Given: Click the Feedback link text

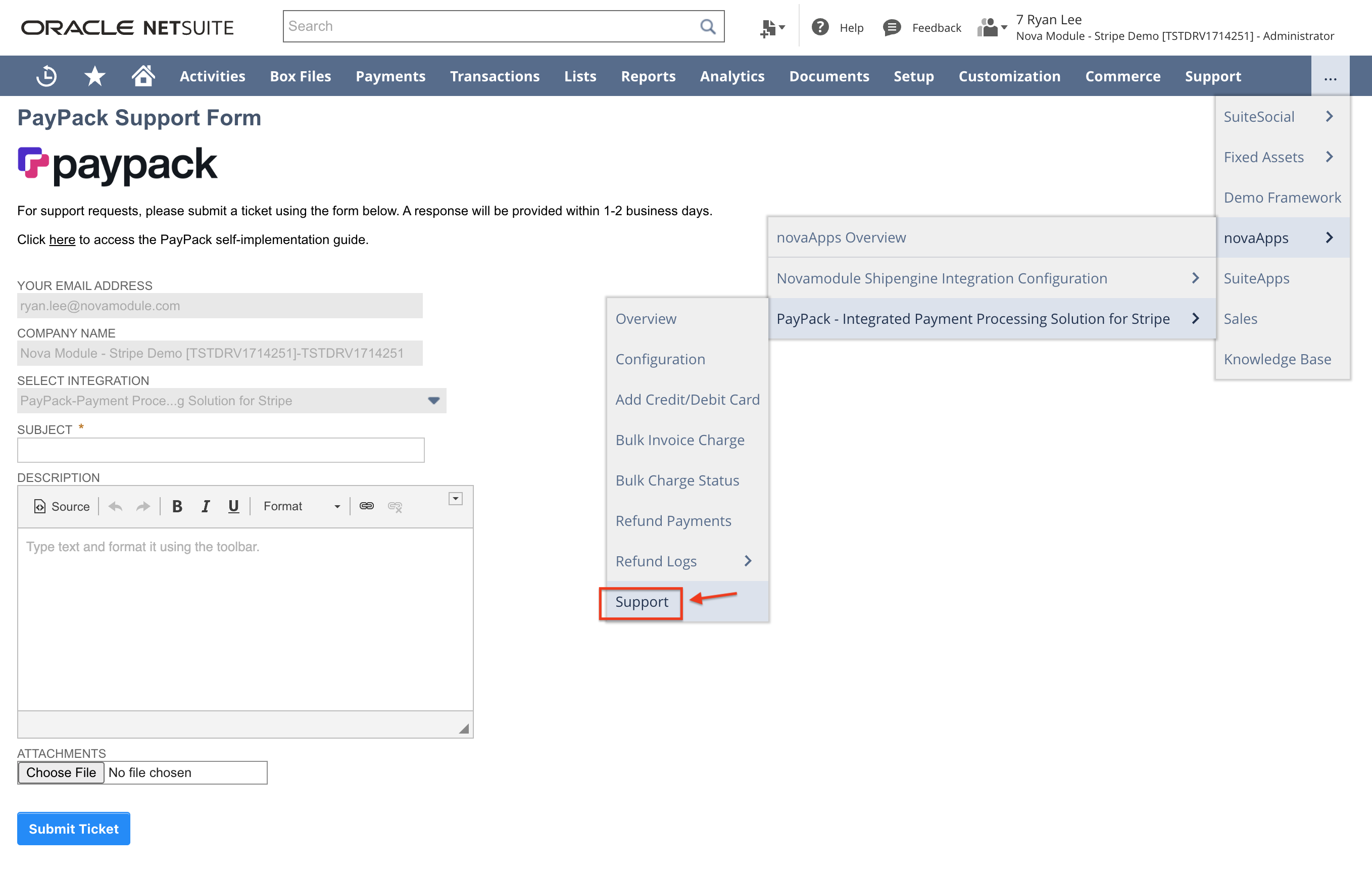Looking at the screenshot, I should pyautogui.click(x=936, y=28).
